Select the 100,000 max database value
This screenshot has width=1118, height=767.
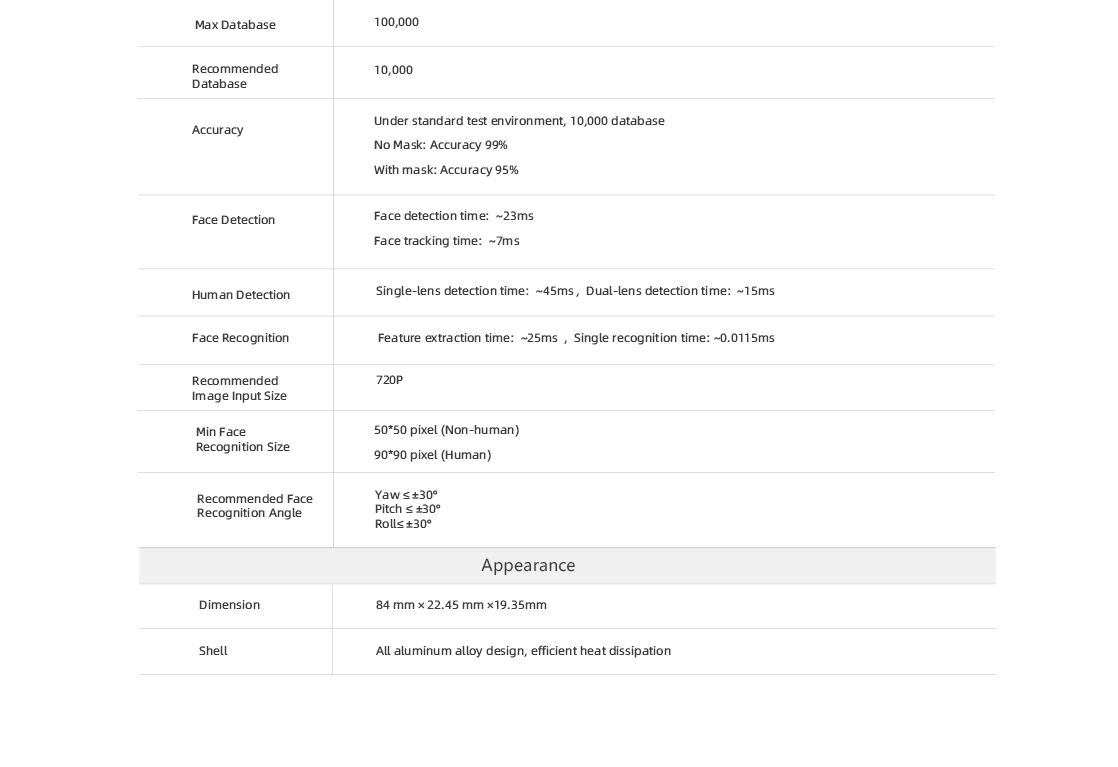(396, 22)
